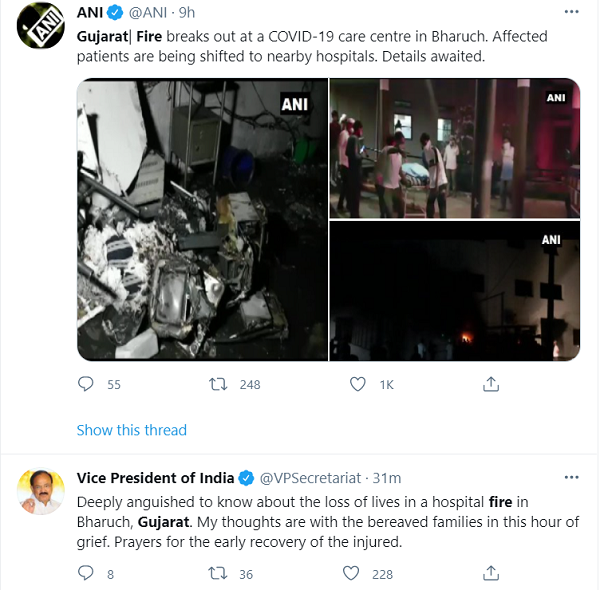Screen dimensions: 600x590
Task: View the top-right photo of patients being moved
Action: (455, 148)
